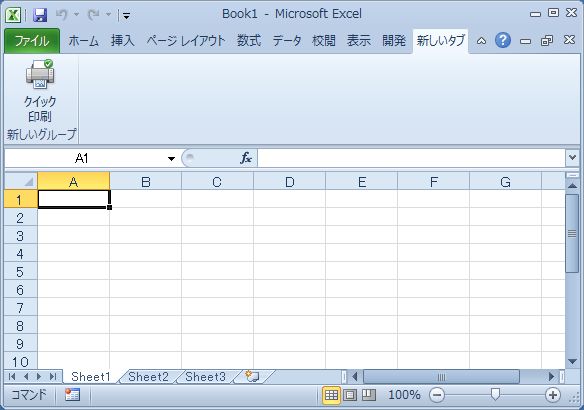The height and width of the screenshot is (410, 584).
Task: Click the Undo arrow icon
Action: pos(61,15)
